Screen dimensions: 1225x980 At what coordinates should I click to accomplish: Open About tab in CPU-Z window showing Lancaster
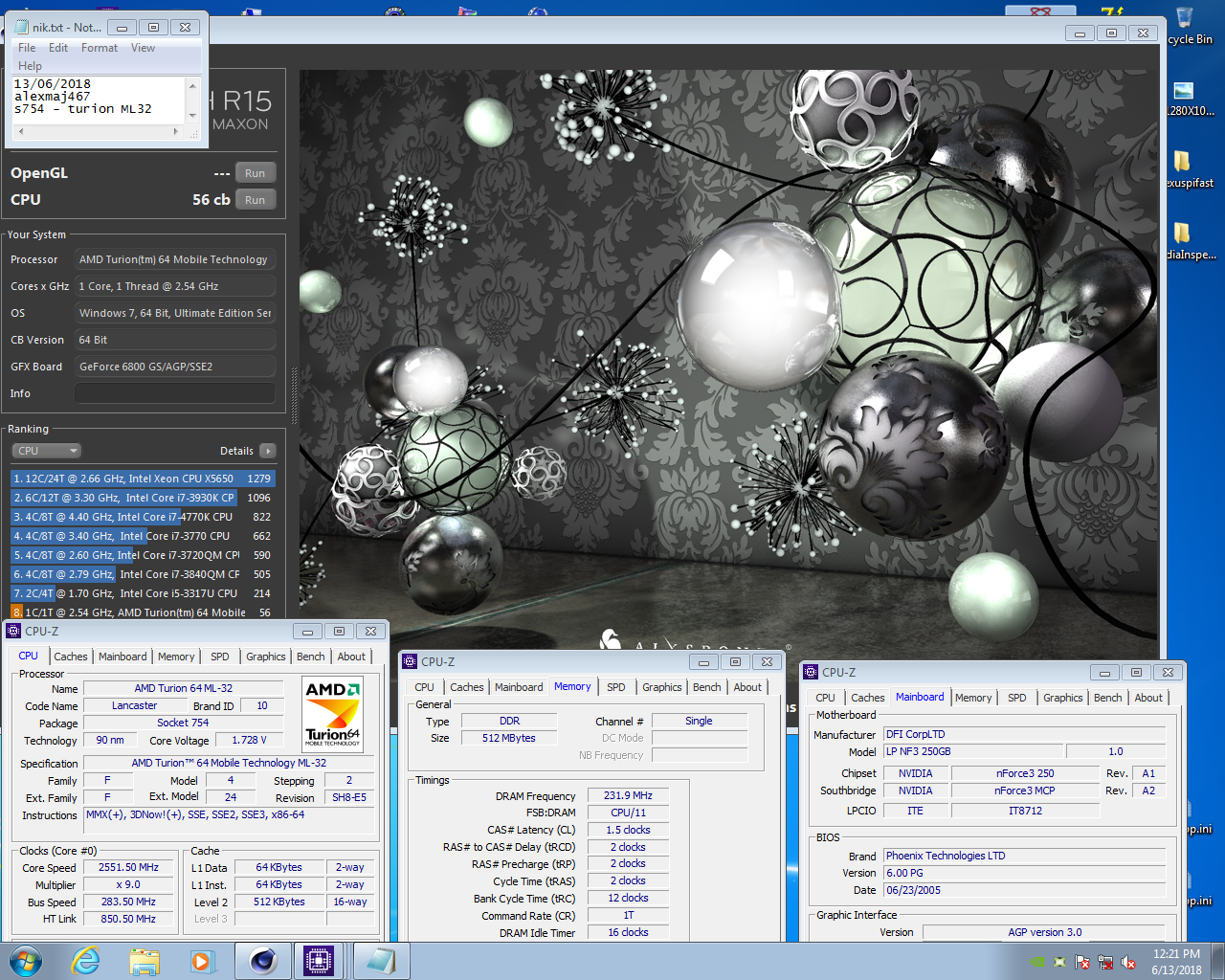pos(351,657)
